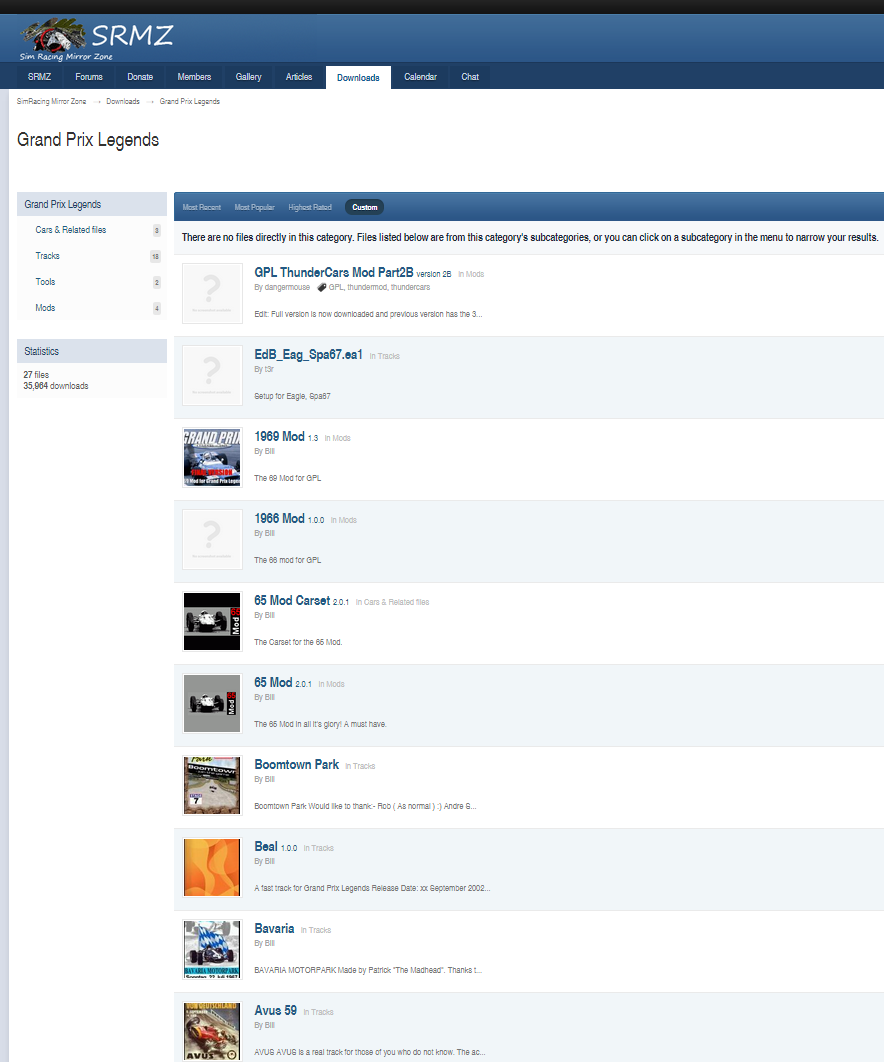Click 'The Carset for the 65 Mod.' description
The width and height of the screenshot is (884, 1062).
(x=299, y=642)
